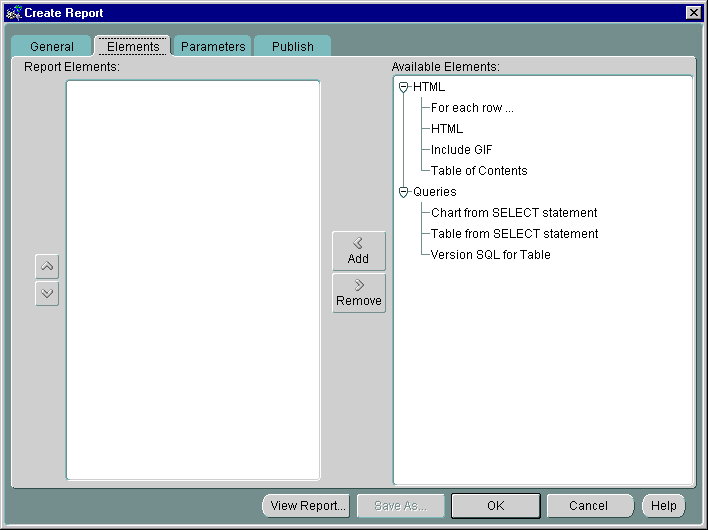Click the move up arrow button
The image size is (708, 530).
(x=47, y=266)
